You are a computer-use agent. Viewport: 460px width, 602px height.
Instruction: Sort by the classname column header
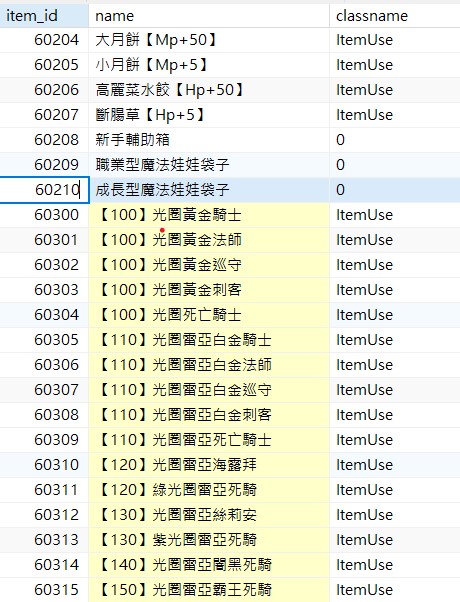395,16
